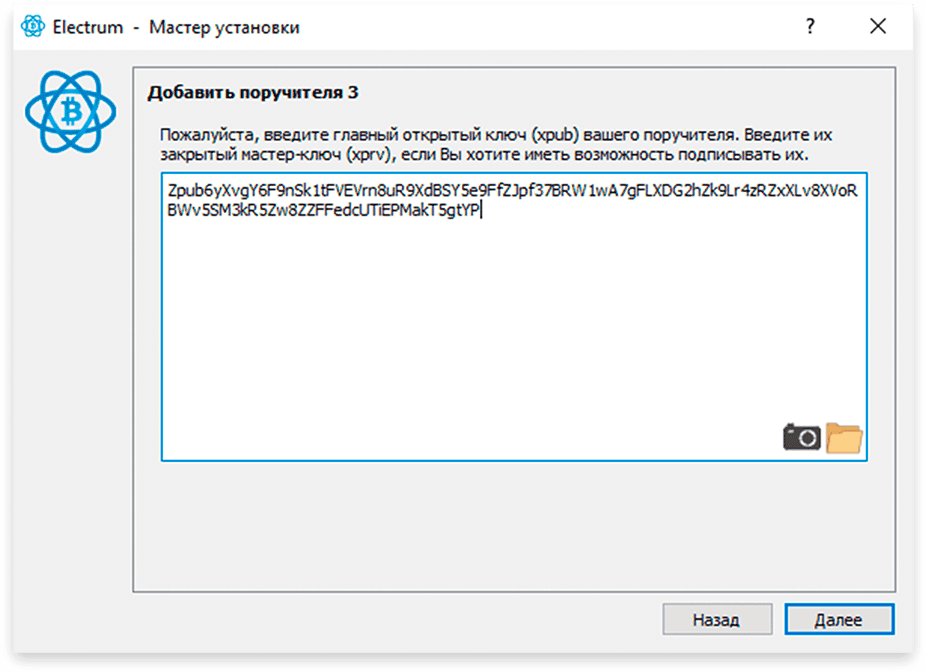This screenshot has height=672, width=926.
Task: Go back with the Назад button
Action: coord(717,619)
